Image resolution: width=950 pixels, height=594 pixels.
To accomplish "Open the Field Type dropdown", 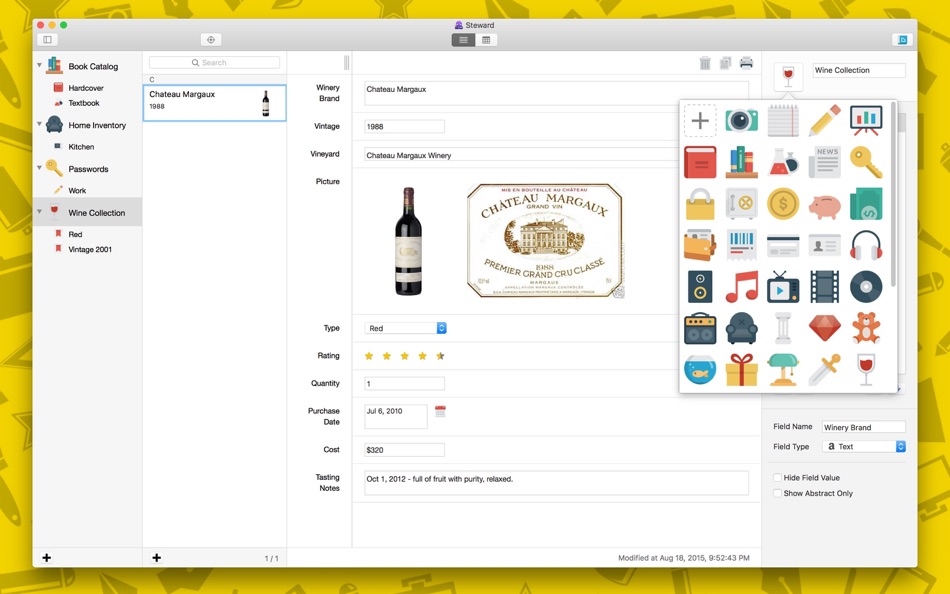I will pyautogui.click(x=864, y=446).
